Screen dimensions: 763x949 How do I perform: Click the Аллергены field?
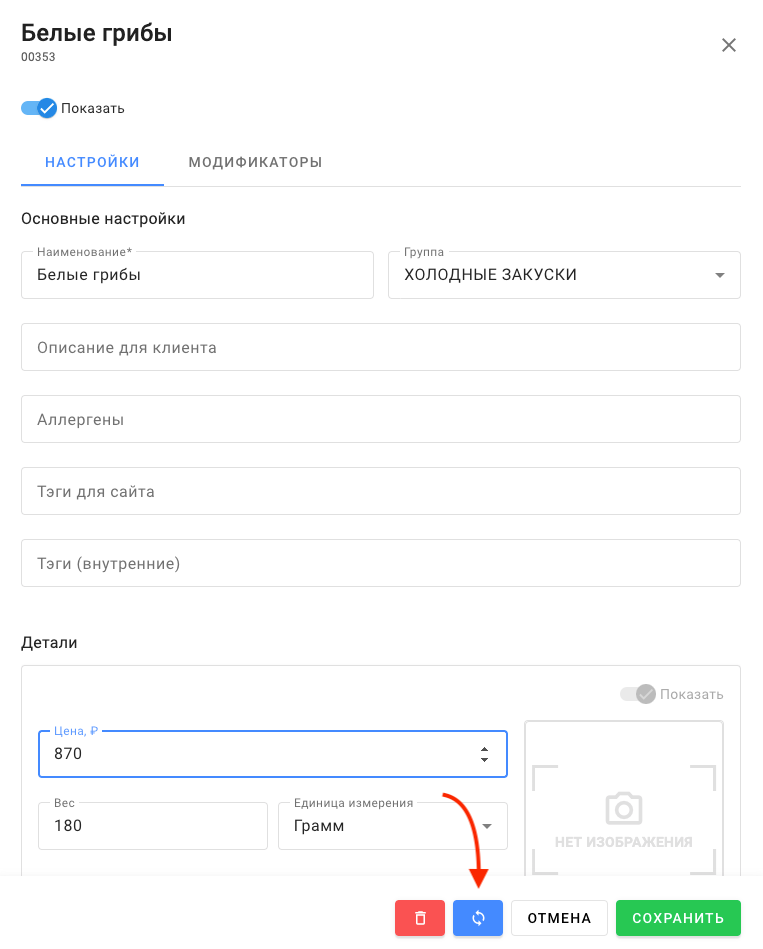380,419
